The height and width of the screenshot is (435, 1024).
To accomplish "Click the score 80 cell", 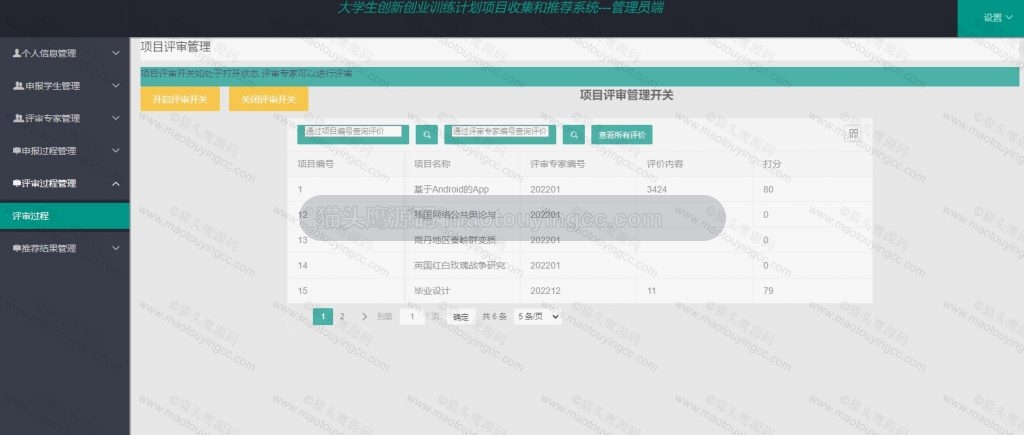I will pyautogui.click(x=812, y=189).
